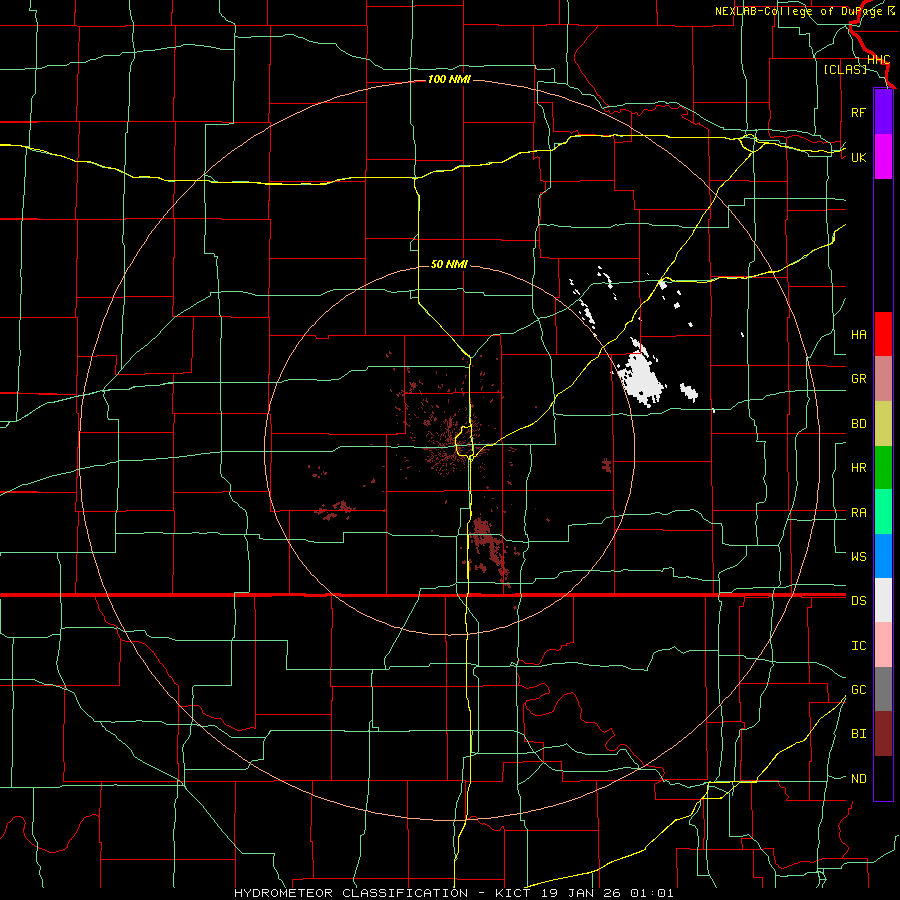The width and height of the screenshot is (900, 900).
Task: Click the "NEXLAB-College of DuPage" header text
Action: pos(798,11)
